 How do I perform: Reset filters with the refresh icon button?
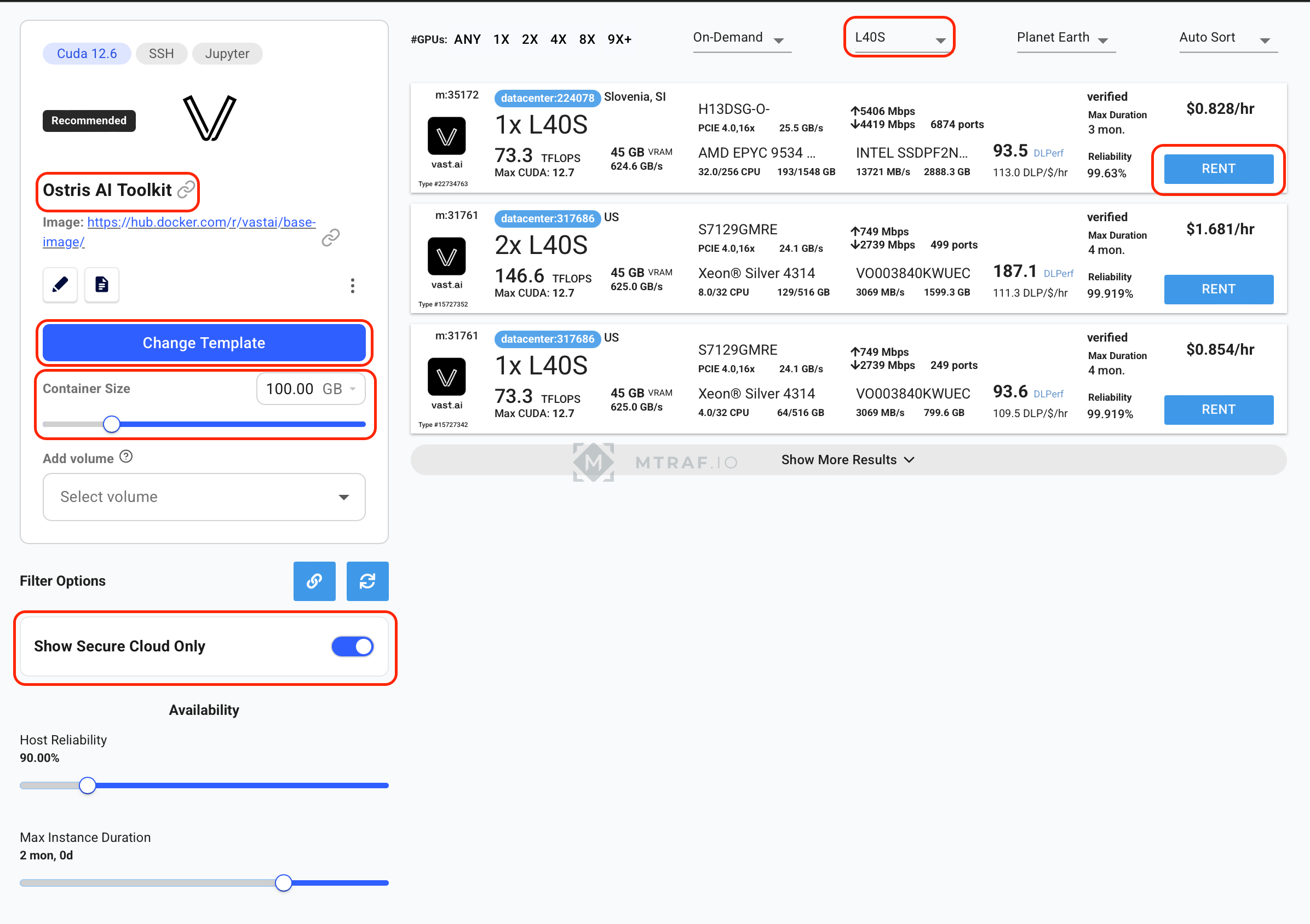[x=367, y=581]
